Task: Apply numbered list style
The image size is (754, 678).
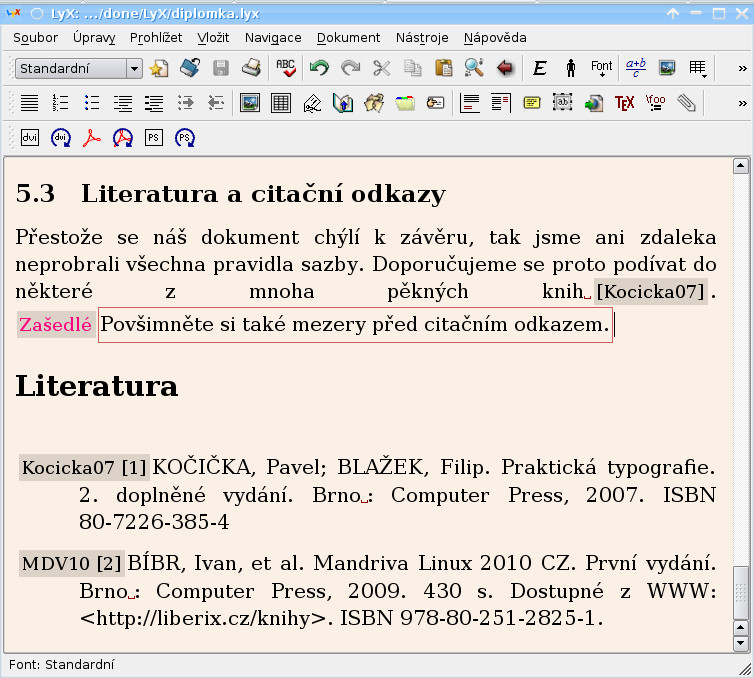Action: tap(60, 103)
